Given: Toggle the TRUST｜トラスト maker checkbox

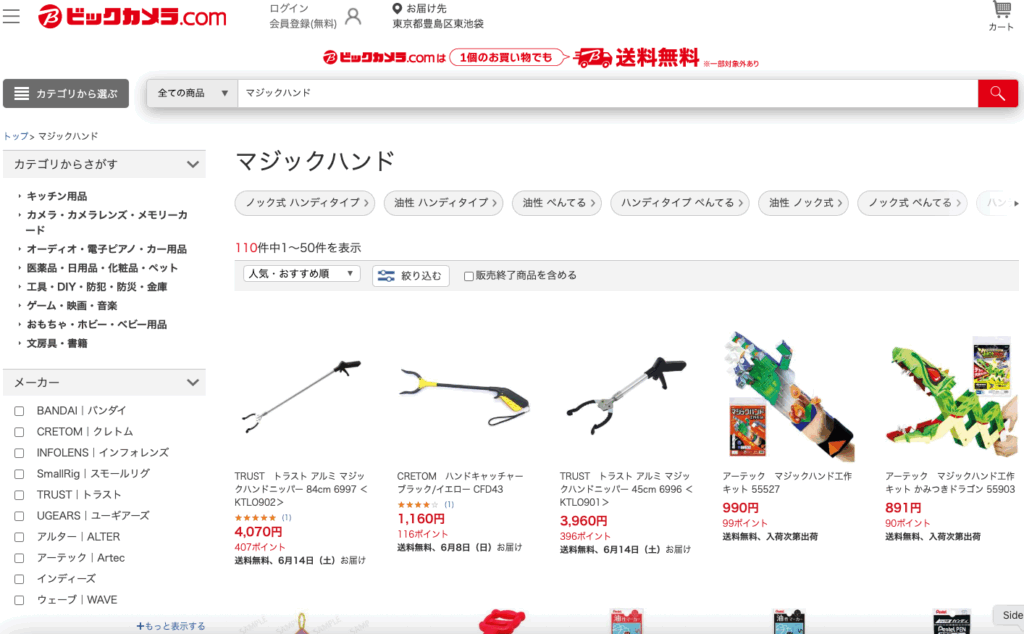Looking at the screenshot, I should [19, 495].
